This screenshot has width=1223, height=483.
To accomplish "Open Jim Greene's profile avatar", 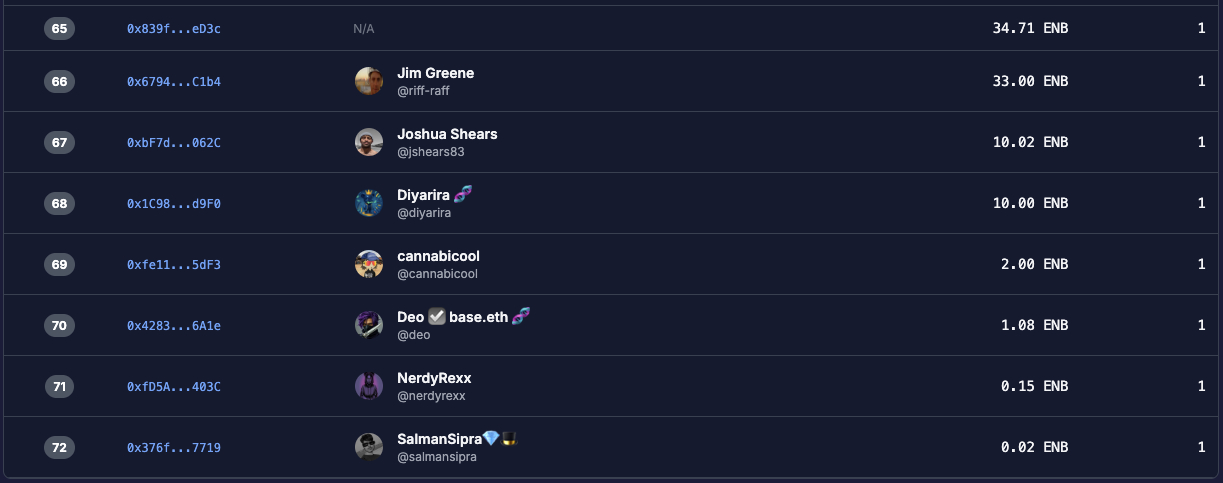I will [369, 81].
